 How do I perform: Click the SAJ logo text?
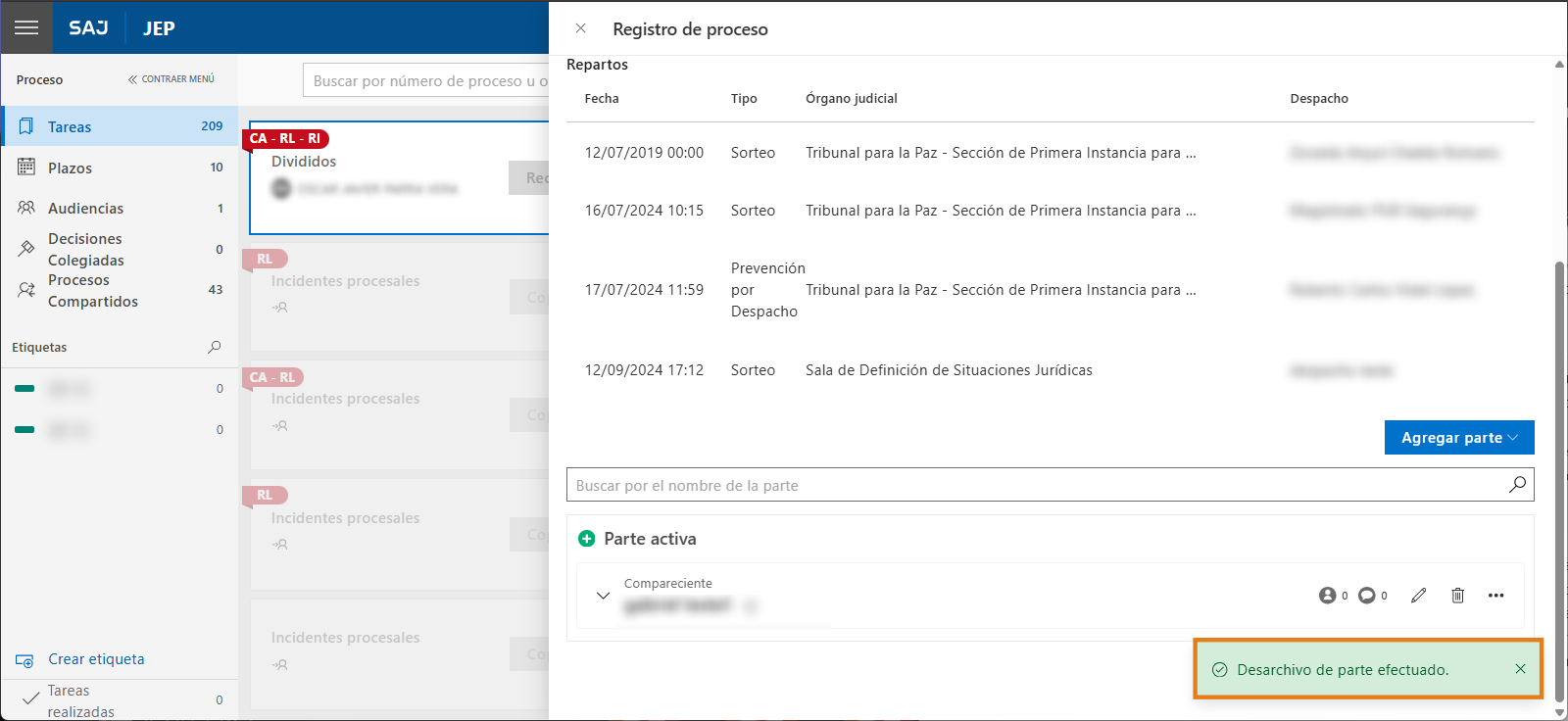tap(88, 27)
